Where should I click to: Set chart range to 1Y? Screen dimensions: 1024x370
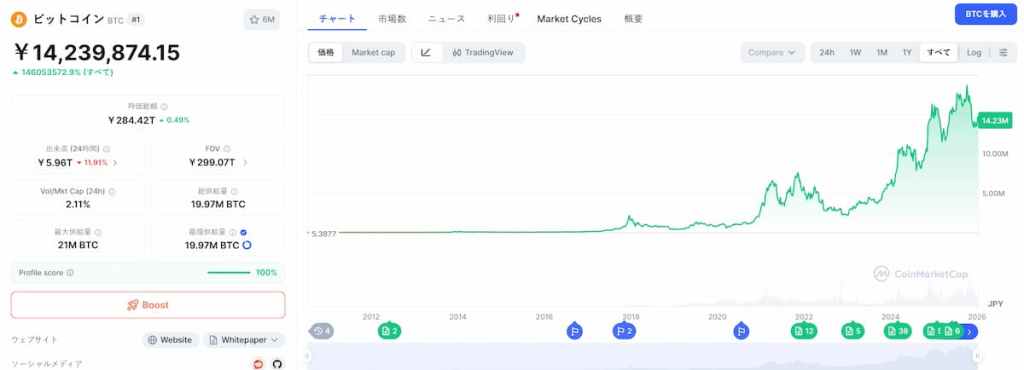pyautogui.click(x=907, y=53)
